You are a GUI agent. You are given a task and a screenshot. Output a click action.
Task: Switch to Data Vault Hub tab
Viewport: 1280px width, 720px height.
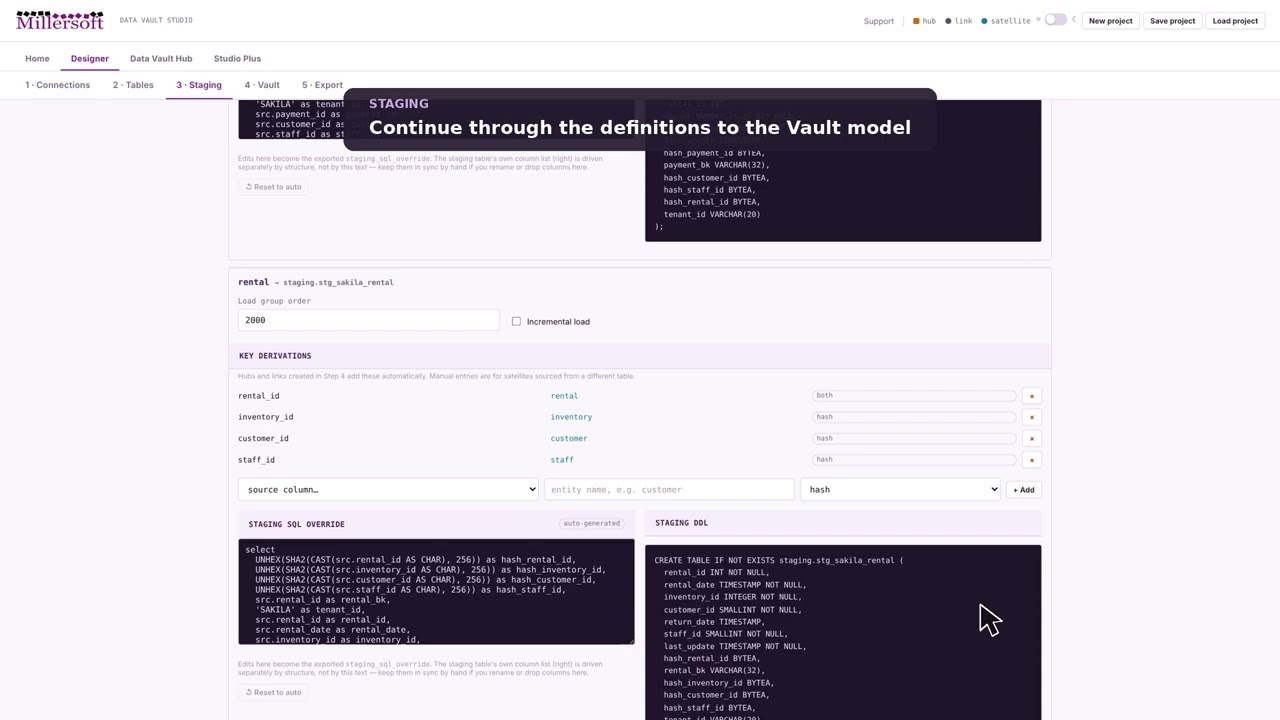click(161, 59)
